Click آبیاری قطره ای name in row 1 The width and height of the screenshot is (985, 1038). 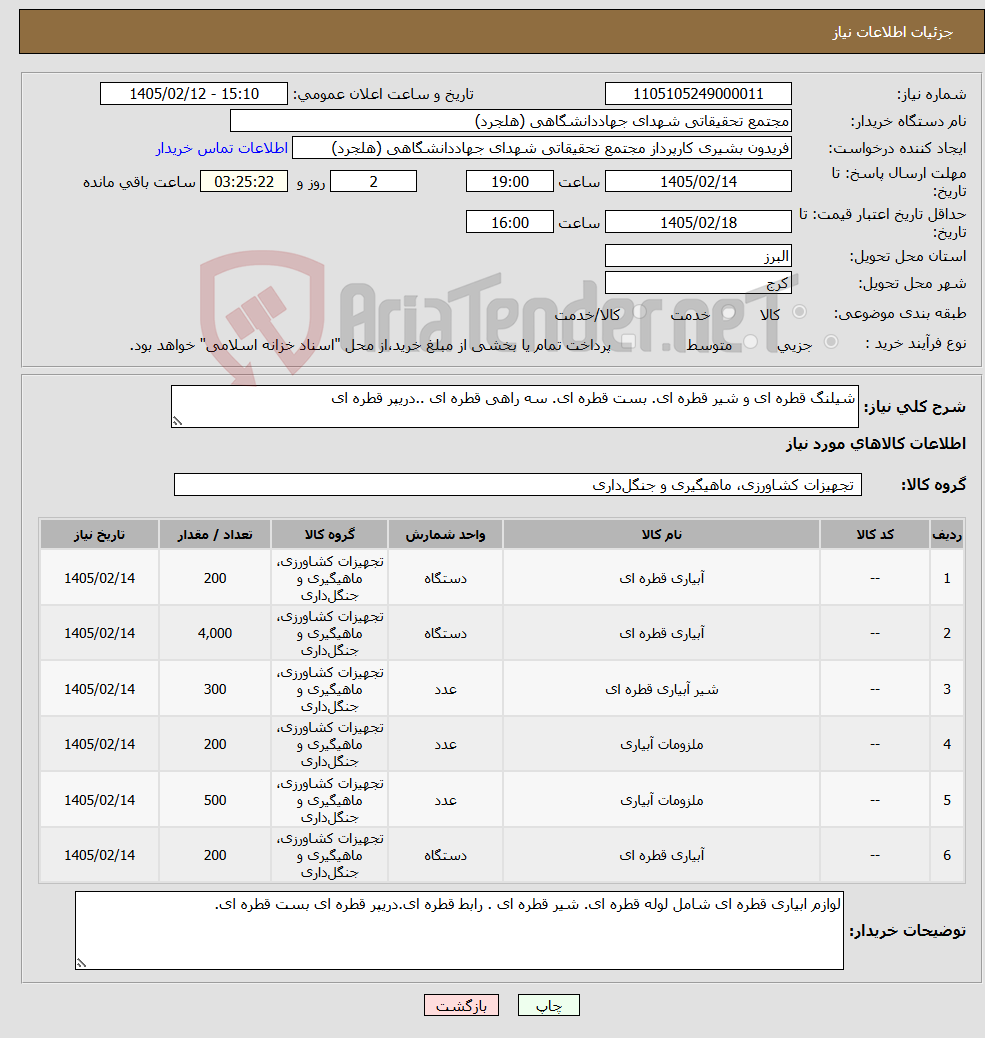pos(661,578)
